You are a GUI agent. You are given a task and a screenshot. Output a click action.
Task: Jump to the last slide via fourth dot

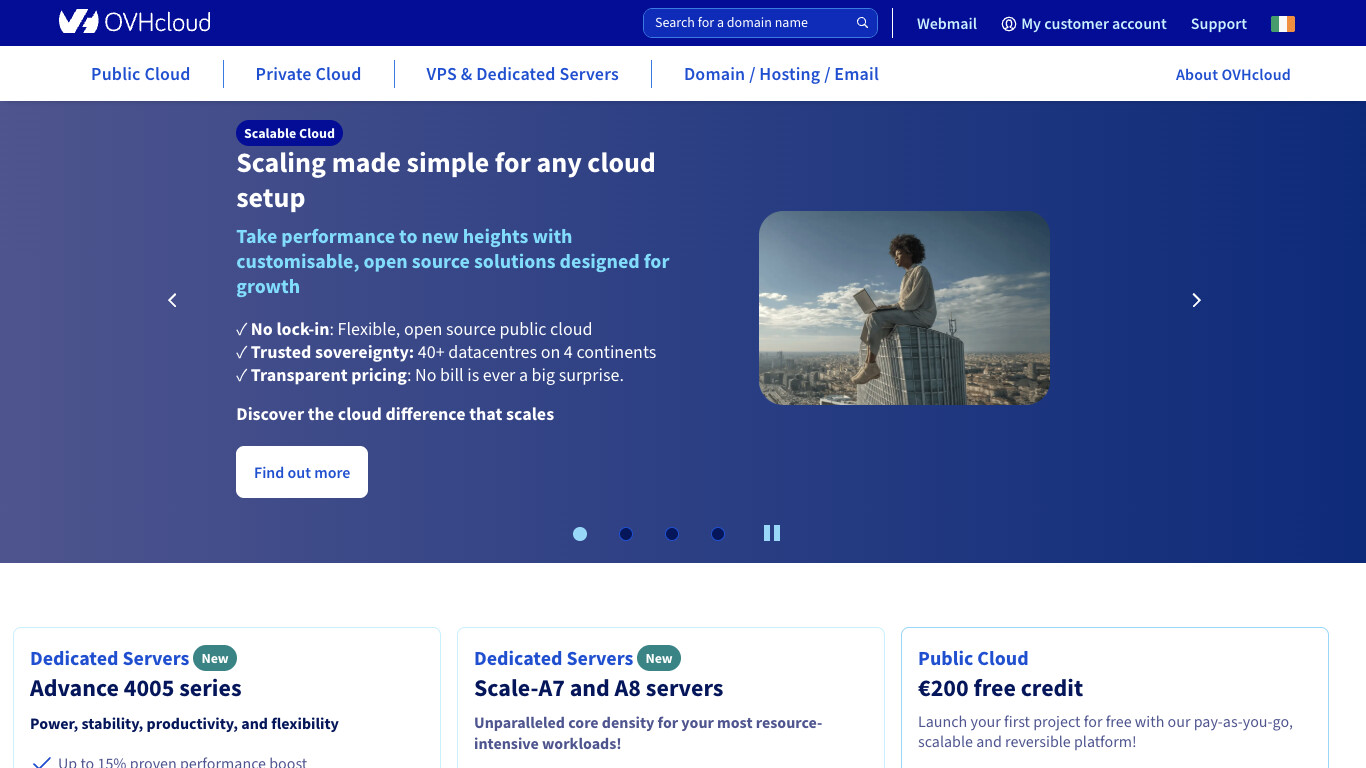718,534
